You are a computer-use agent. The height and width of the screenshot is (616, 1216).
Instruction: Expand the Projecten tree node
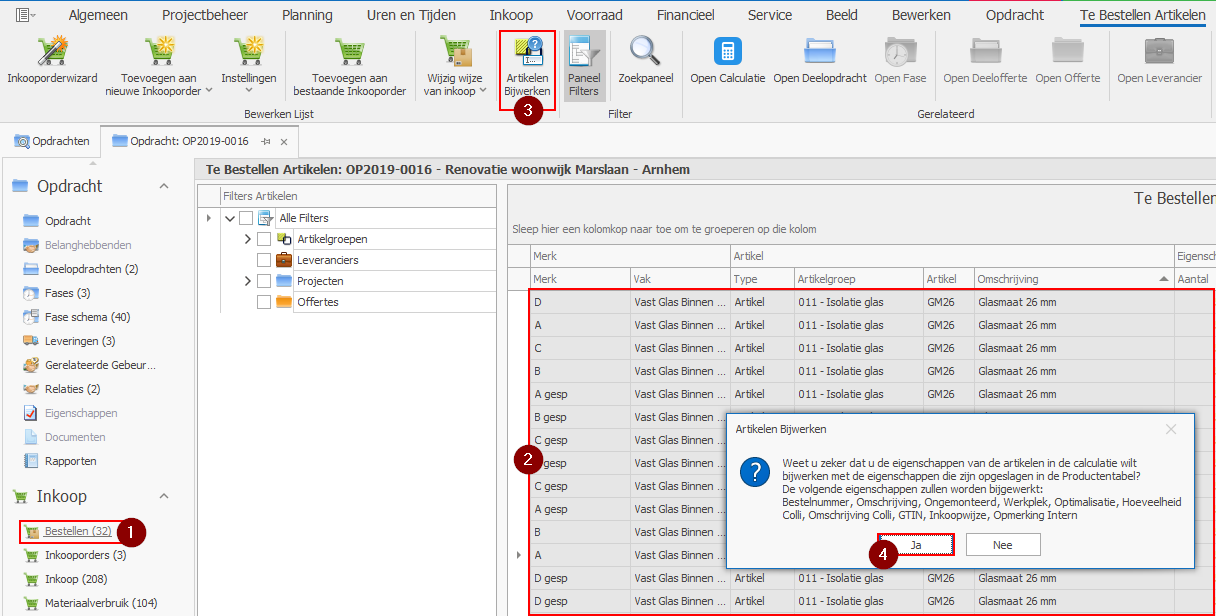tap(248, 281)
